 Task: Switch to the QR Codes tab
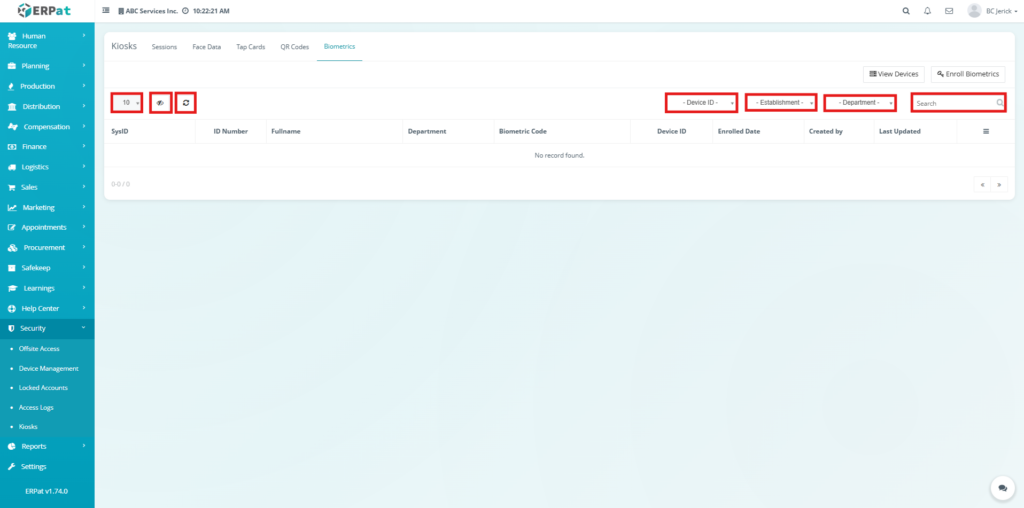tap(294, 47)
